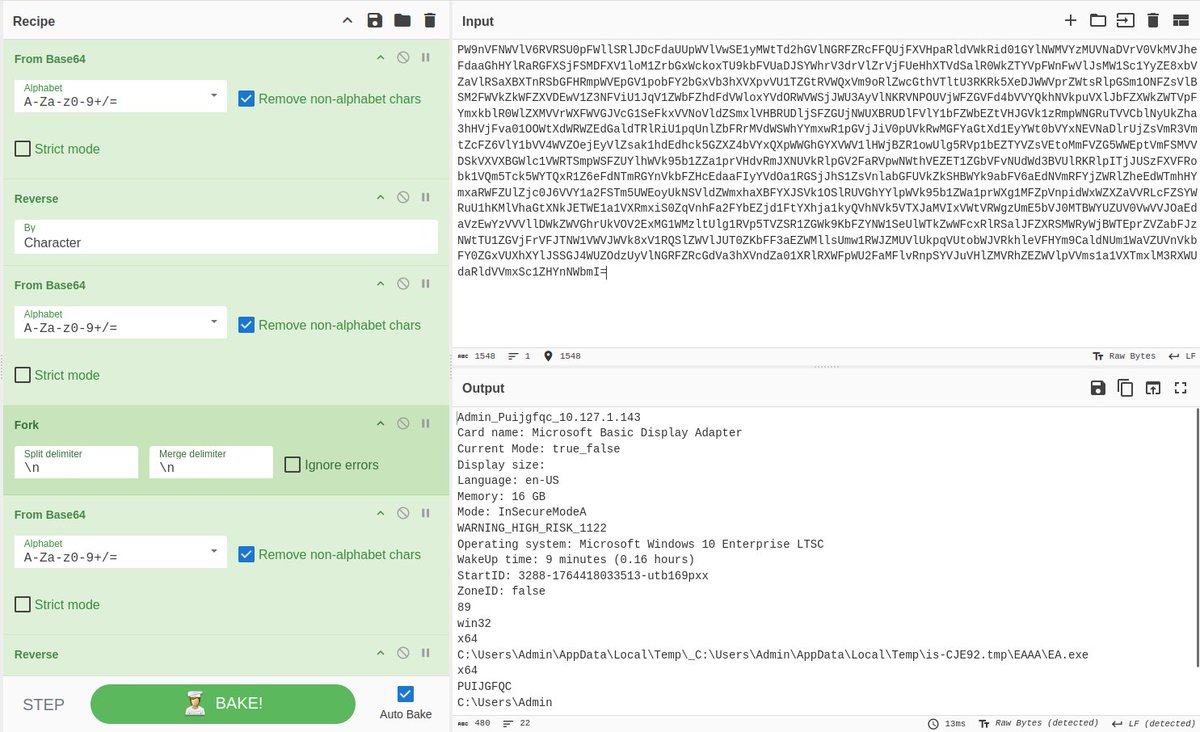The width and height of the screenshot is (1200, 732).
Task: Load a saved recipe from the folder icon
Action: pyautogui.click(x=400, y=20)
